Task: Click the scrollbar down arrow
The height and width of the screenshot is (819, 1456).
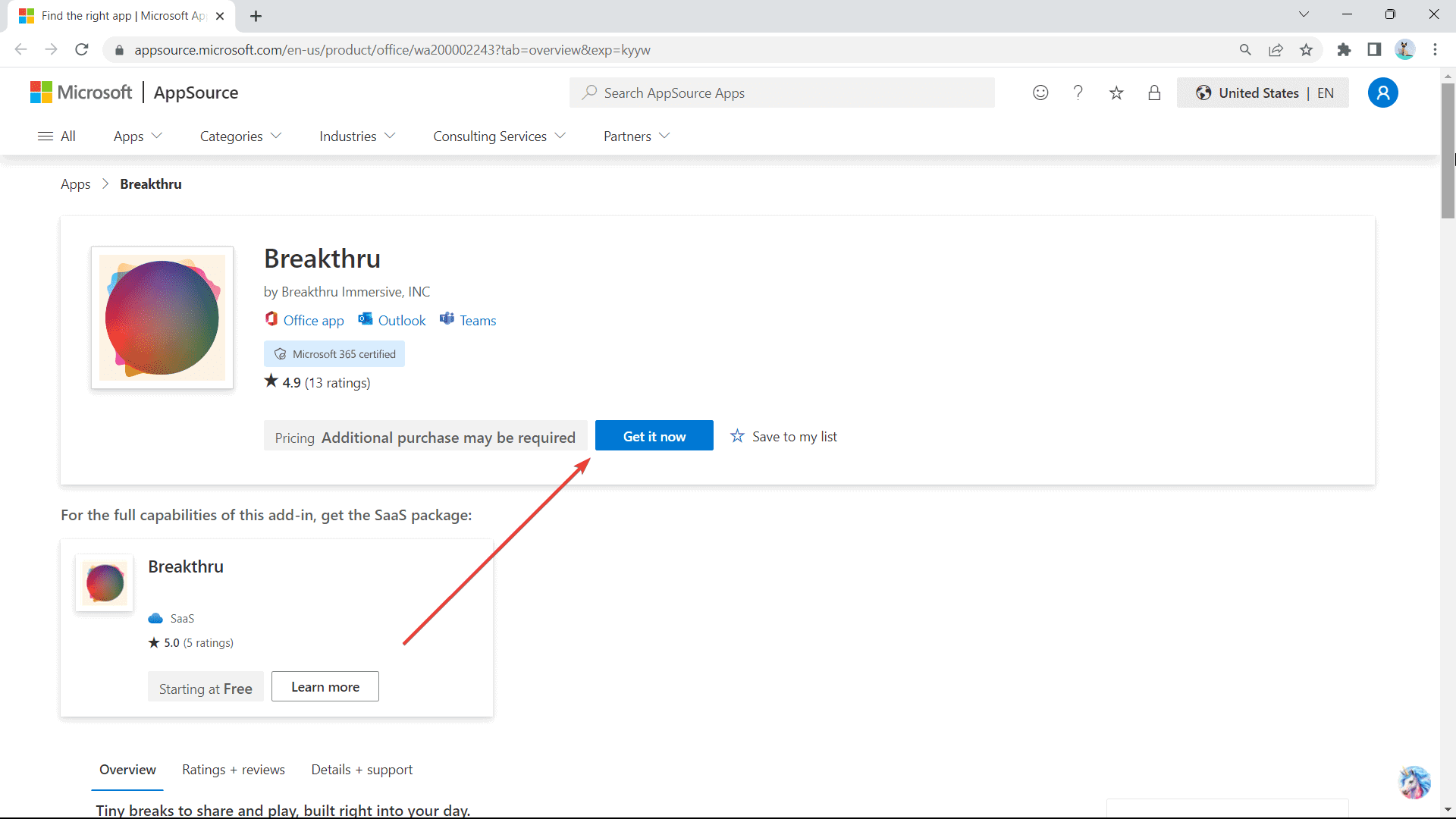Action: tap(1448, 810)
